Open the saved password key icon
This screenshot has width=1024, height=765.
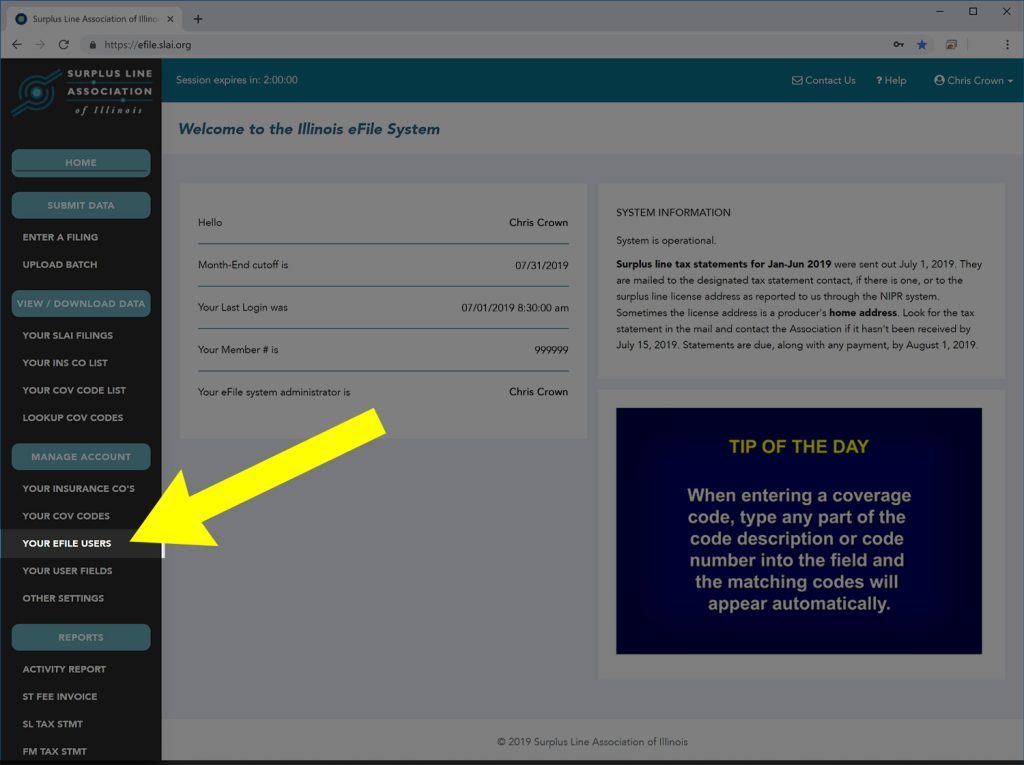[899, 44]
